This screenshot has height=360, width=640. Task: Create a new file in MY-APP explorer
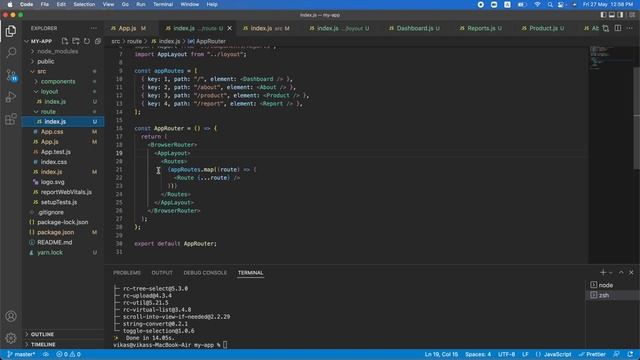click(x=65, y=41)
